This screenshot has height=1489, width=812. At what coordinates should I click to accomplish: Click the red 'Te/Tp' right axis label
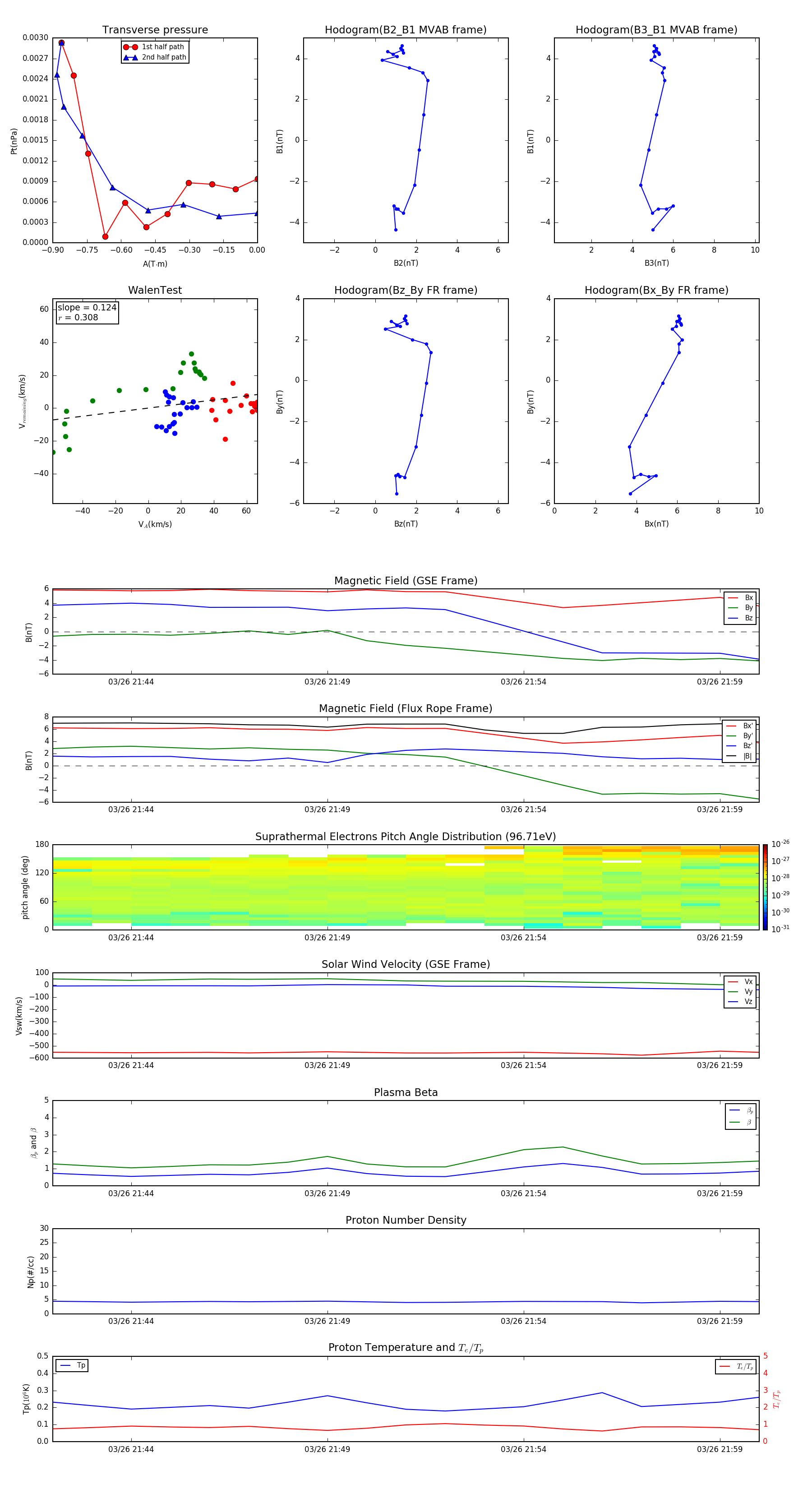click(777, 1399)
